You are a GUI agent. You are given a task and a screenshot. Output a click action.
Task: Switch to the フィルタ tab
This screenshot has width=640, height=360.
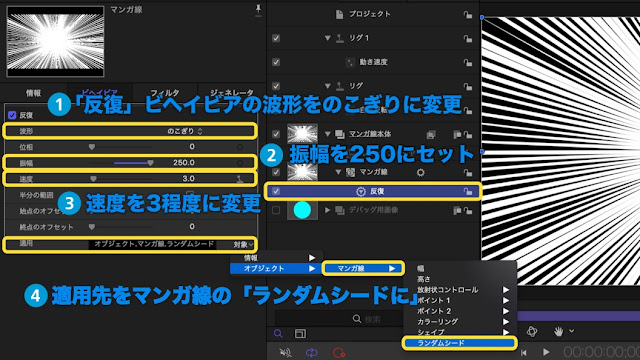pyautogui.click(x=165, y=93)
